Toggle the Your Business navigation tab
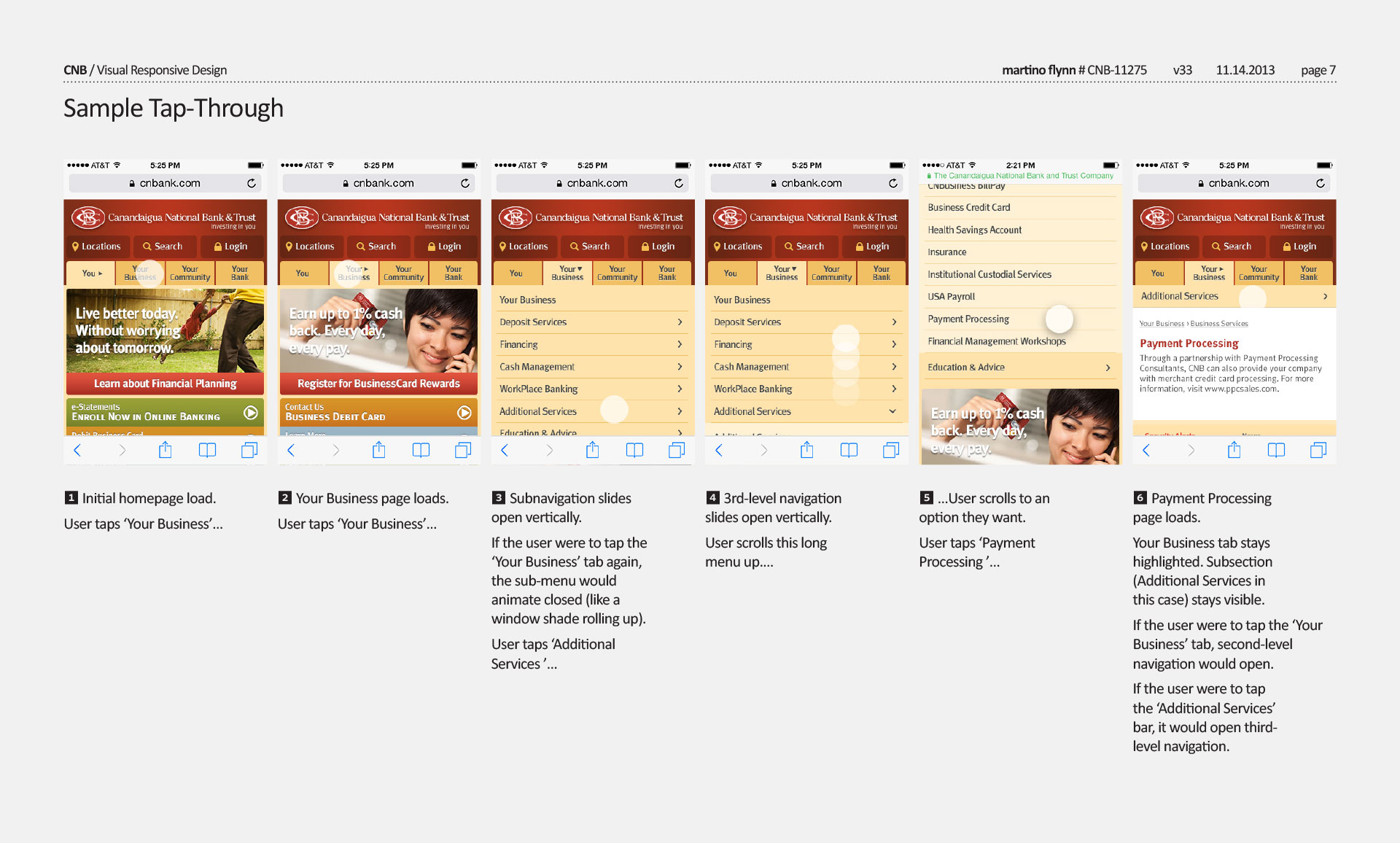Image resolution: width=1400 pixels, height=843 pixels. pos(141,274)
